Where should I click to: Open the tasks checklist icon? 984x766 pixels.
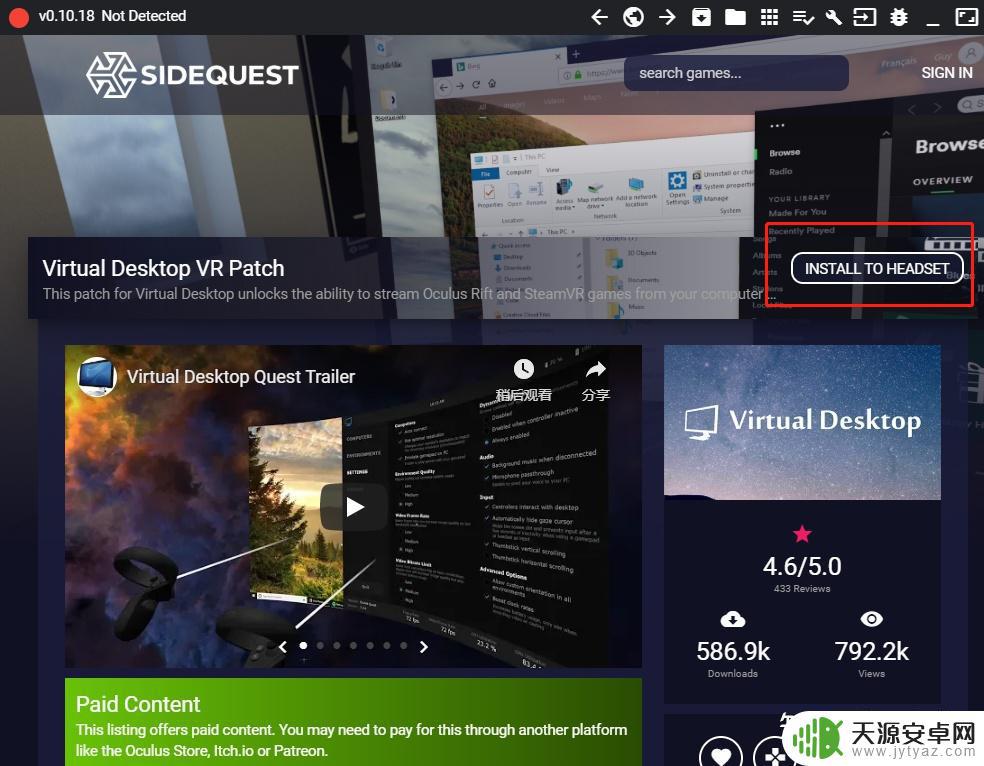pyautogui.click(x=803, y=17)
